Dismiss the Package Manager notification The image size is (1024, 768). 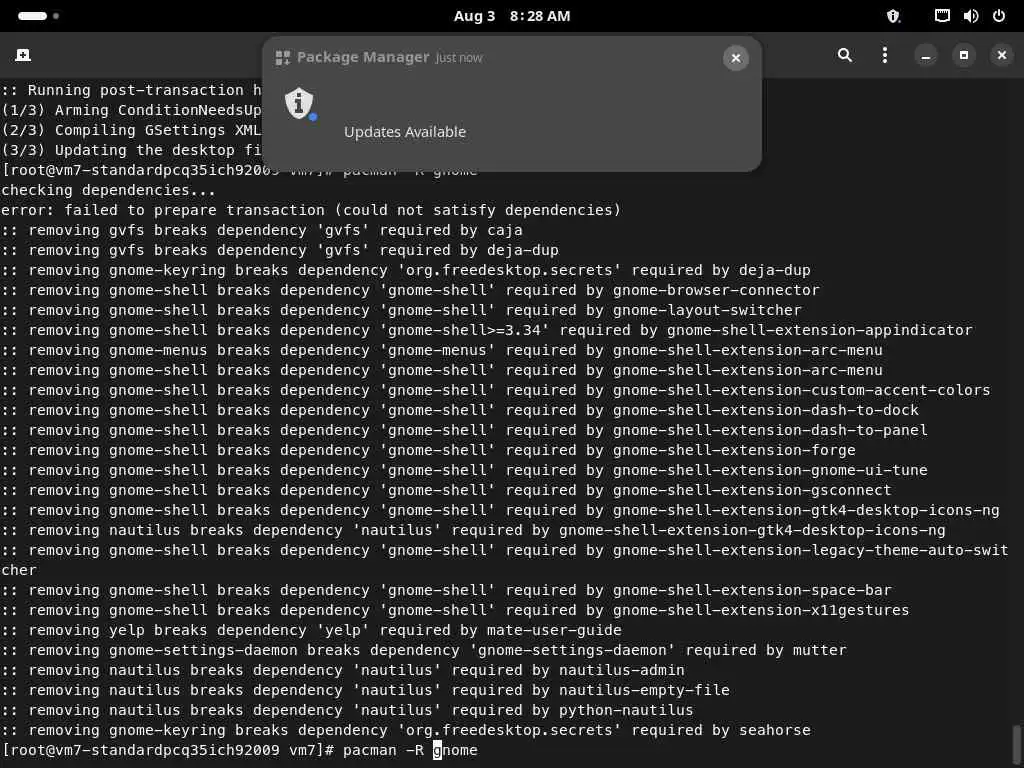pyautogui.click(x=735, y=58)
